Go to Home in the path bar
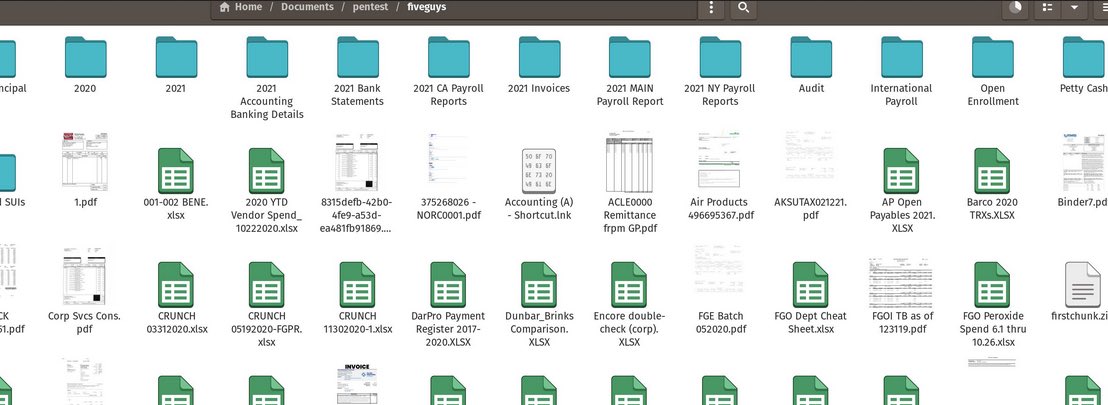 click(x=241, y=7)
